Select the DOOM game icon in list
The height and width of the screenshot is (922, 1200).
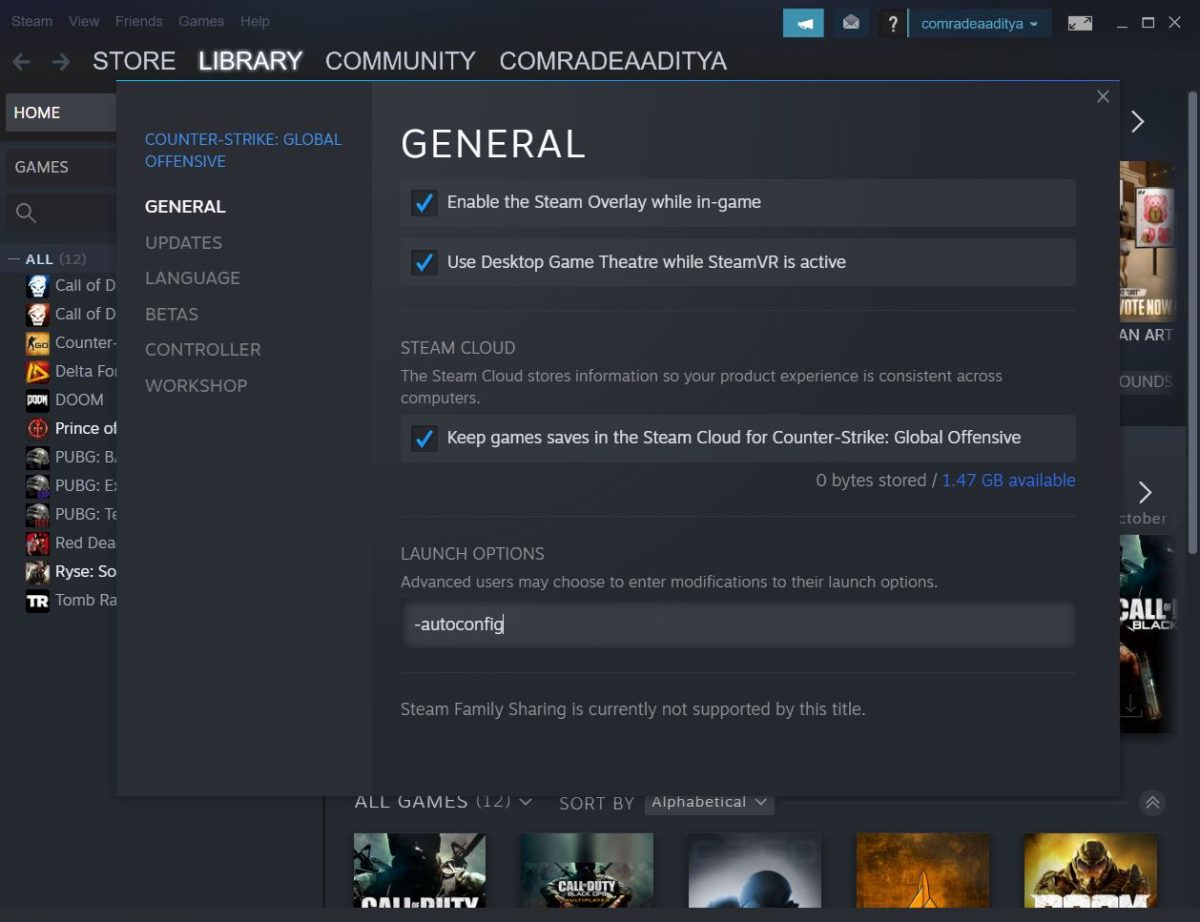click(38, 400)
